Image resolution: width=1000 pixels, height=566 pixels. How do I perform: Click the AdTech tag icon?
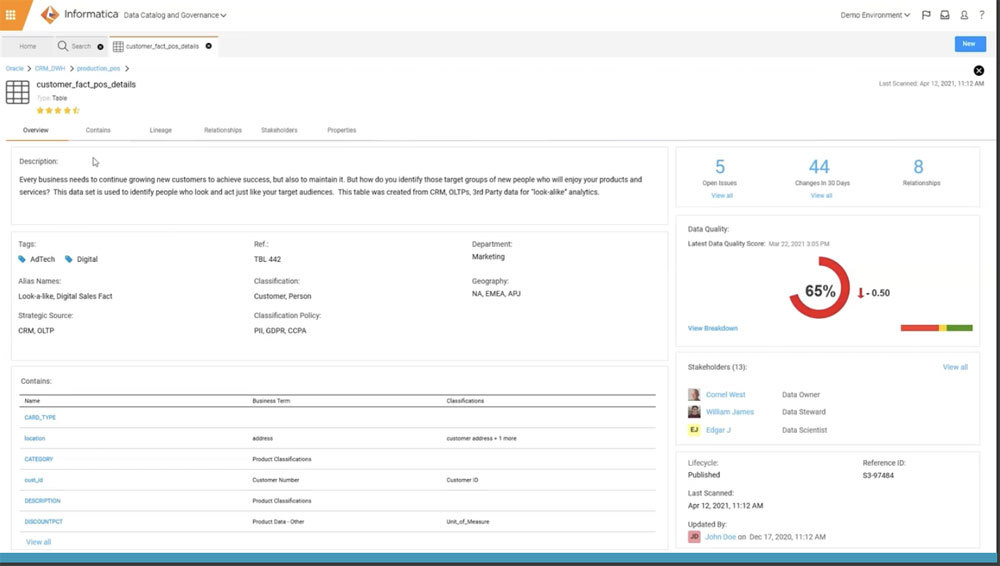(23, 259)
